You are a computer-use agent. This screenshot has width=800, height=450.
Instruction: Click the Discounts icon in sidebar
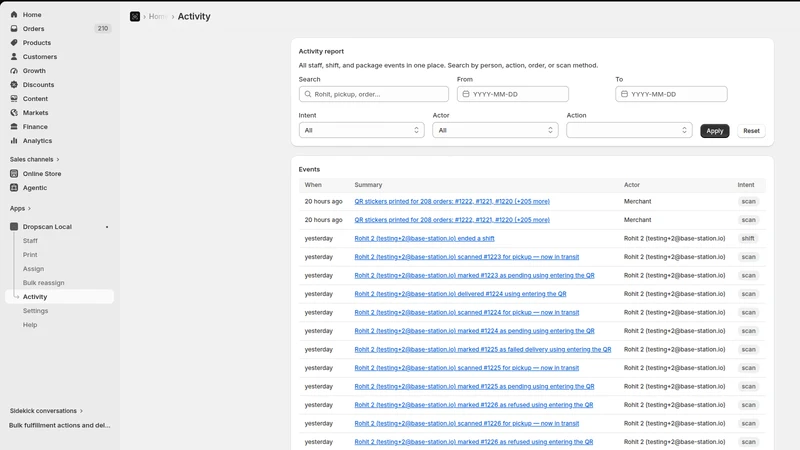pos(14,85)
